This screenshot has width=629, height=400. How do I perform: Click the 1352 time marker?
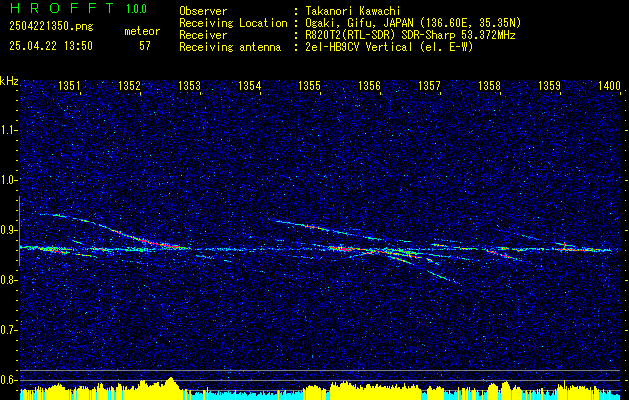click(x=129, y=85)
